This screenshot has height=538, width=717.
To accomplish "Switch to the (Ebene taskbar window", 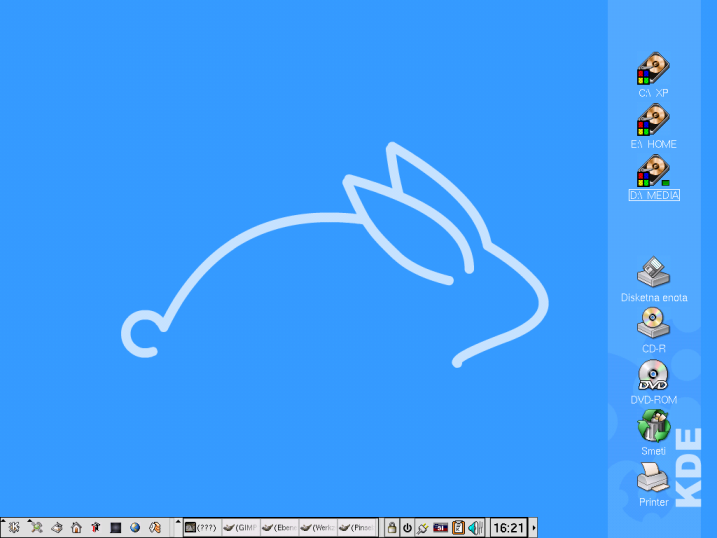I will pyautogui.click(x=279, y=528).
